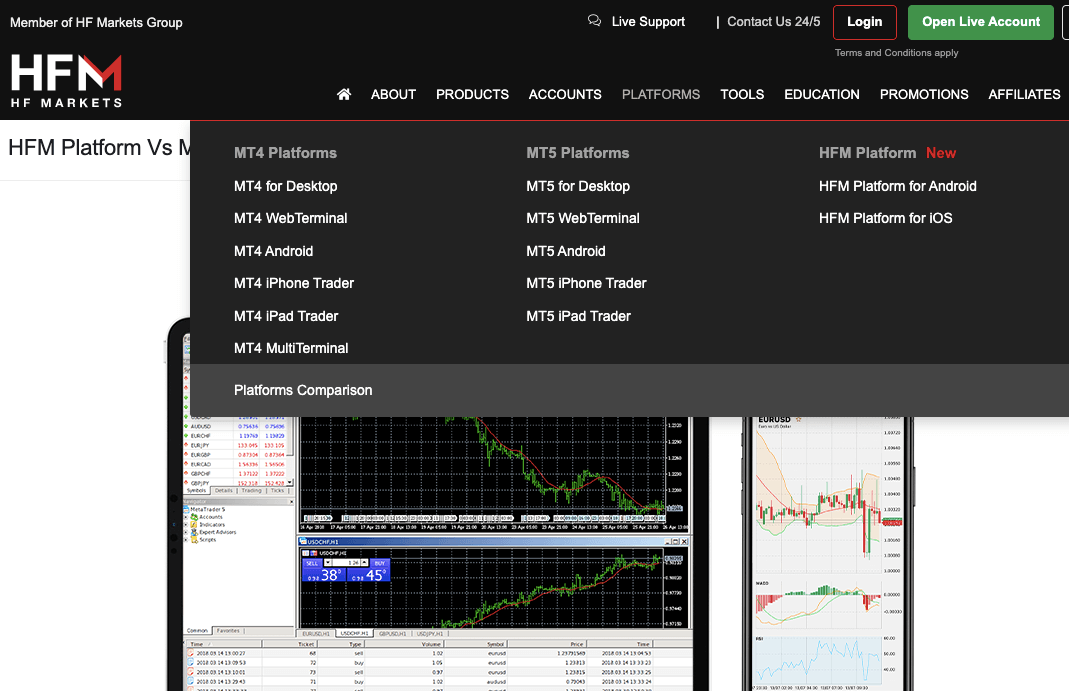Click the MetaTrader desktop screenshot image

click(x=438, y=553)
